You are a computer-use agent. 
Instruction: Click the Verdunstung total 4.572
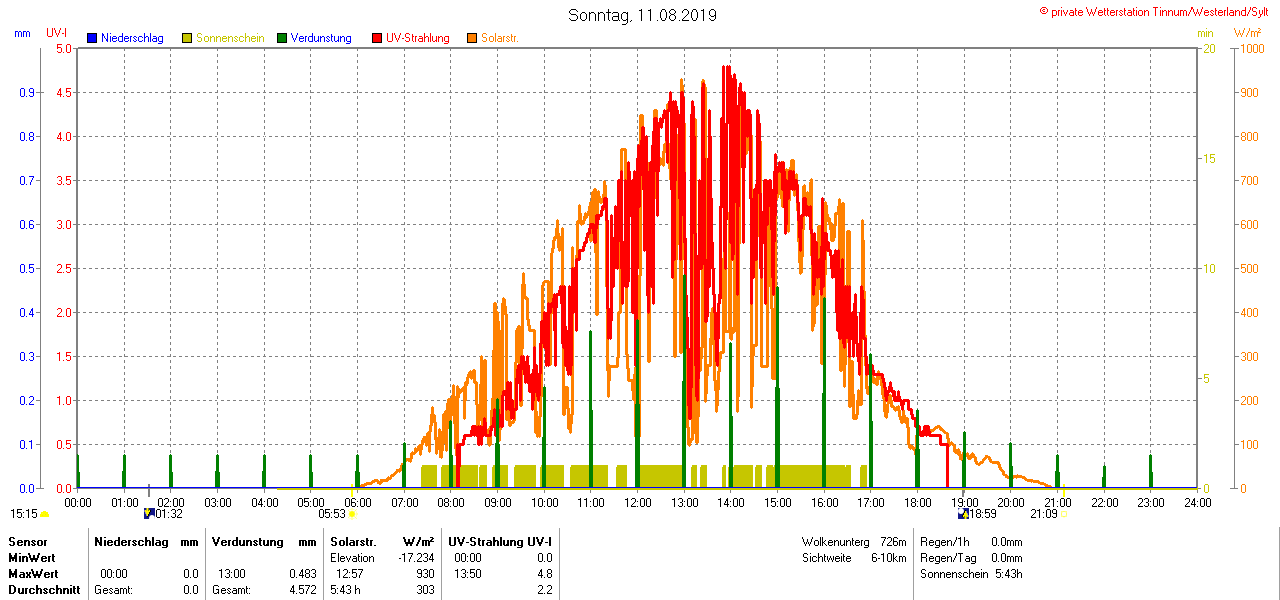click(x=303, y=590)
